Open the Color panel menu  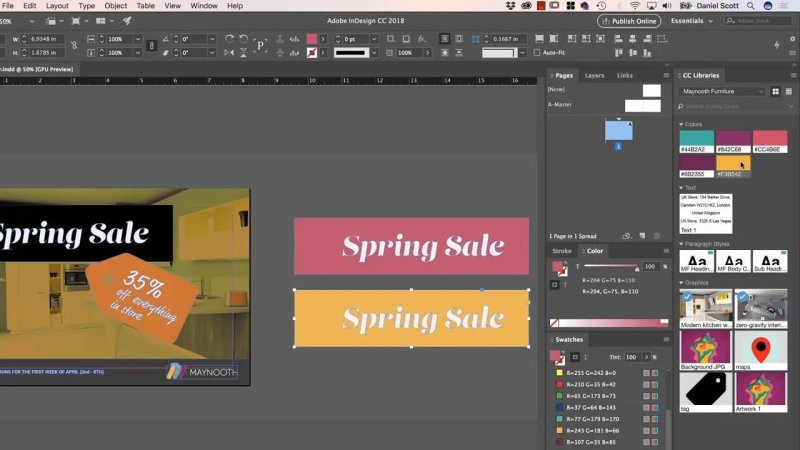click(666, 251)
